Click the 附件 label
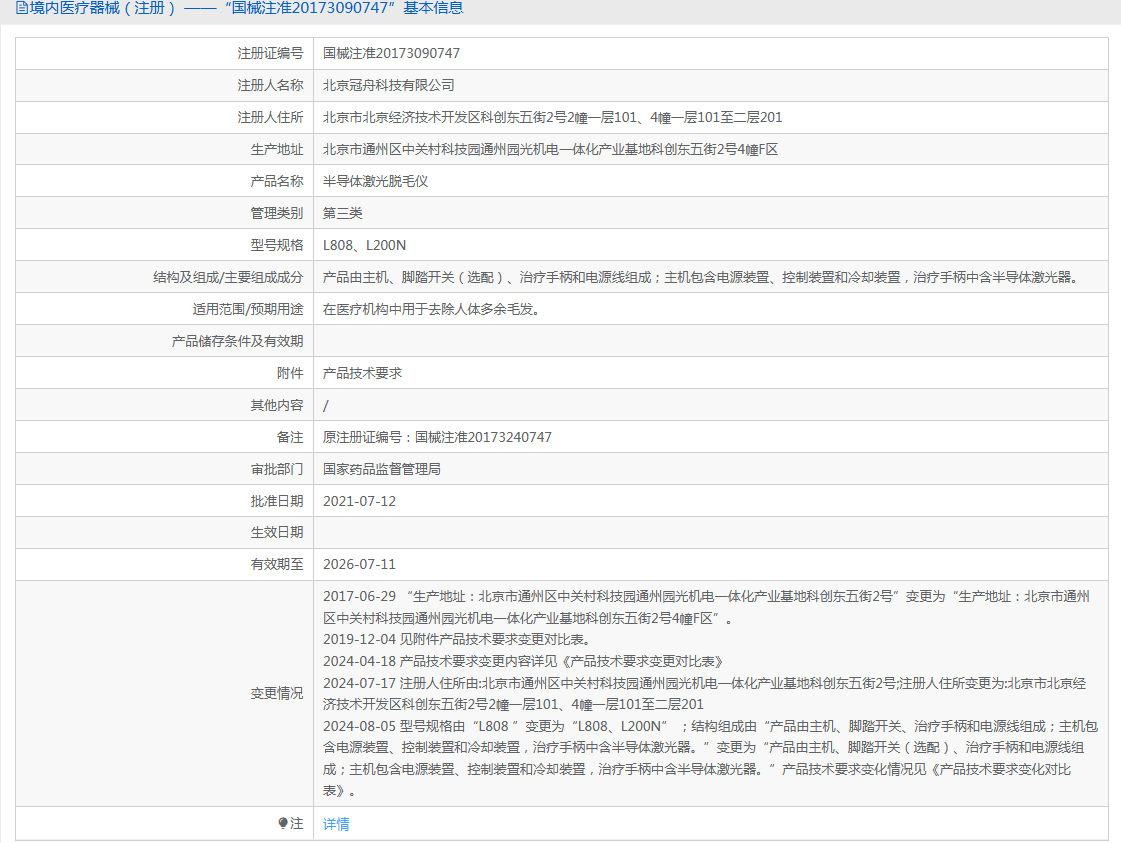This screenshot has height=843, width=1121. tap(290, 373)
